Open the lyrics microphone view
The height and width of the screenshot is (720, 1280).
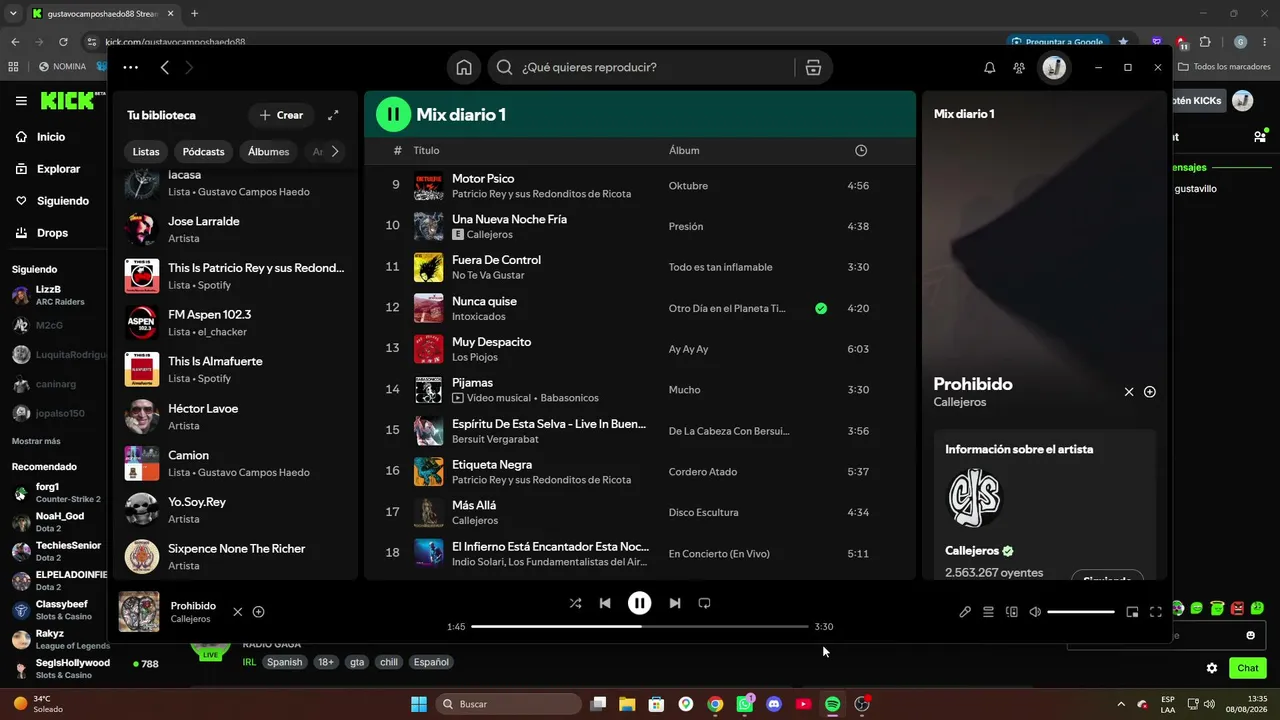tap(965, 612)
